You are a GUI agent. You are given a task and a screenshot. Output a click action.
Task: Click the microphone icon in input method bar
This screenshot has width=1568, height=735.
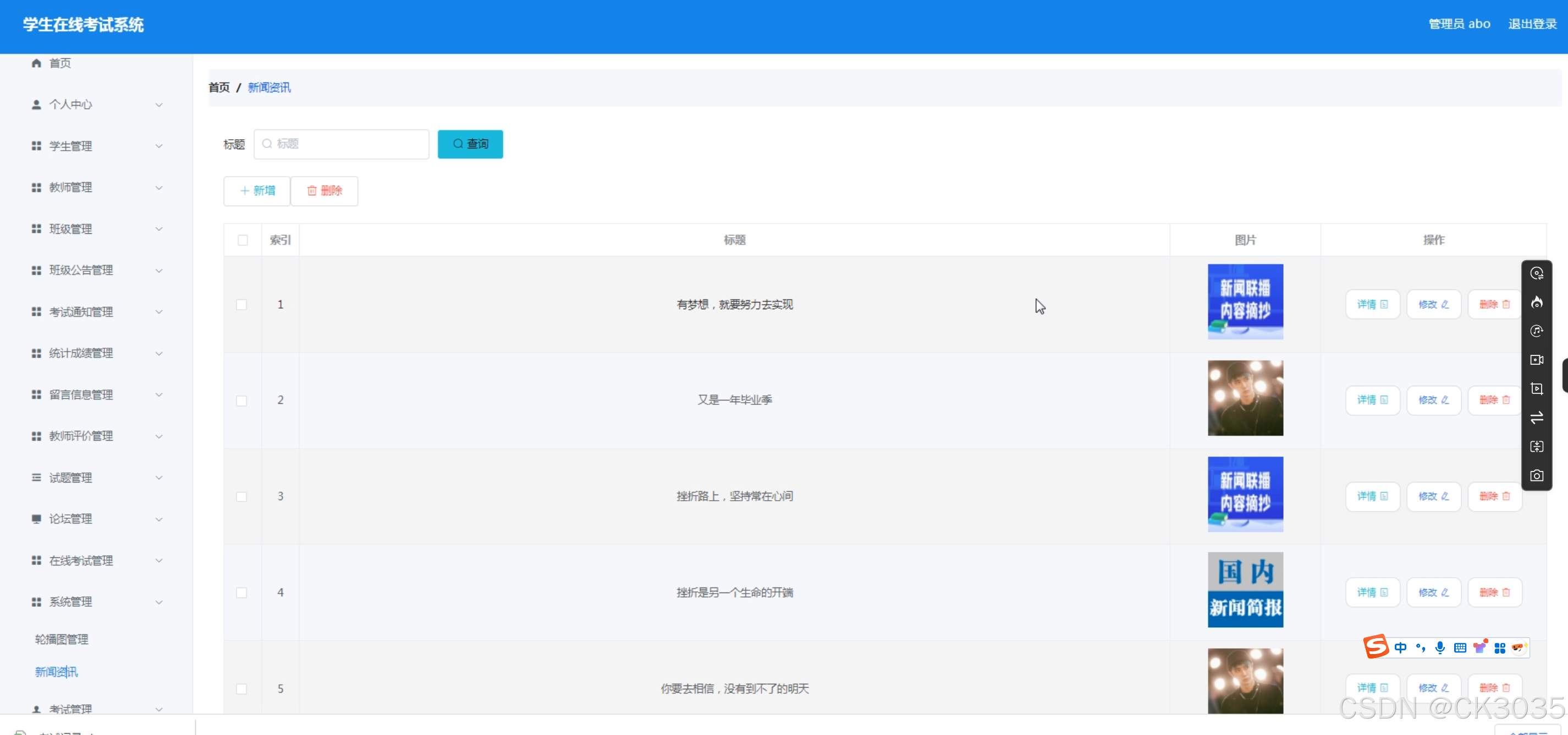1439,648
